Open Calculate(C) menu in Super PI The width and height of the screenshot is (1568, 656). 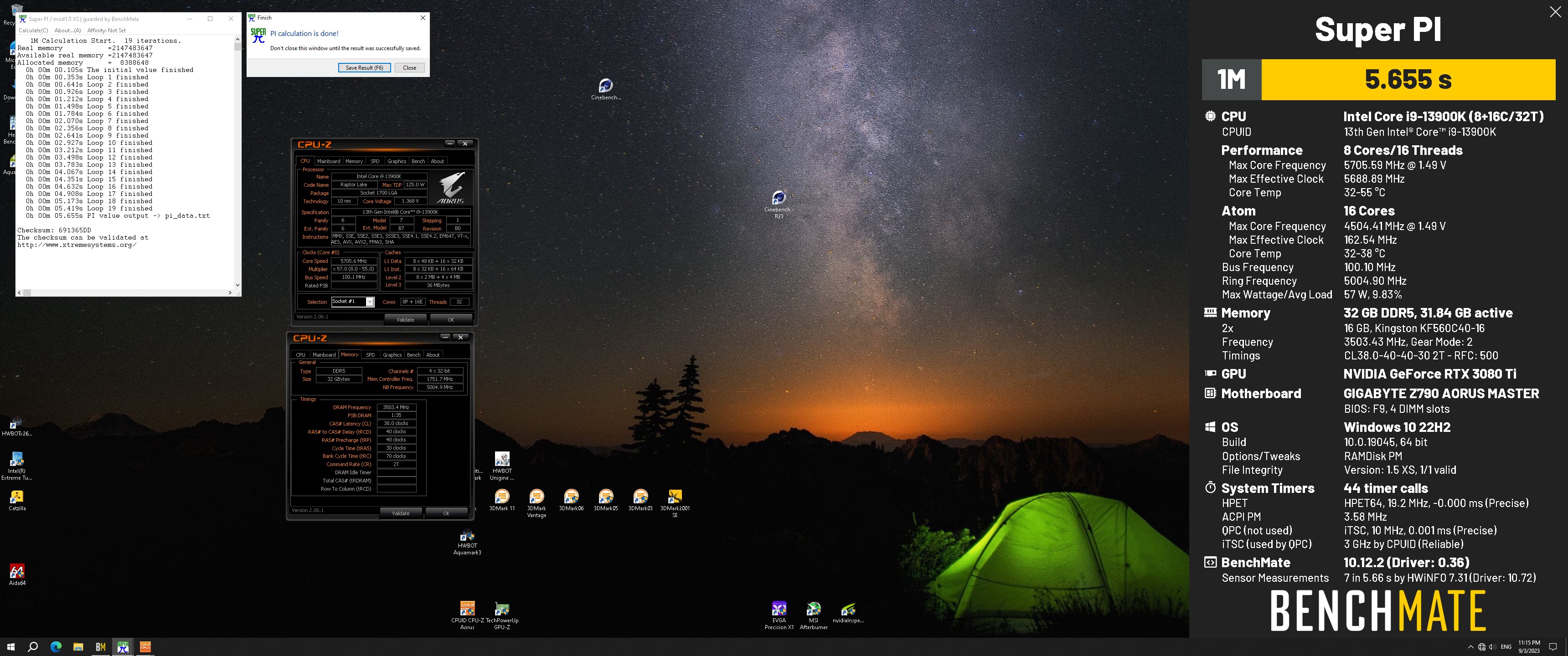pos(33,31)
